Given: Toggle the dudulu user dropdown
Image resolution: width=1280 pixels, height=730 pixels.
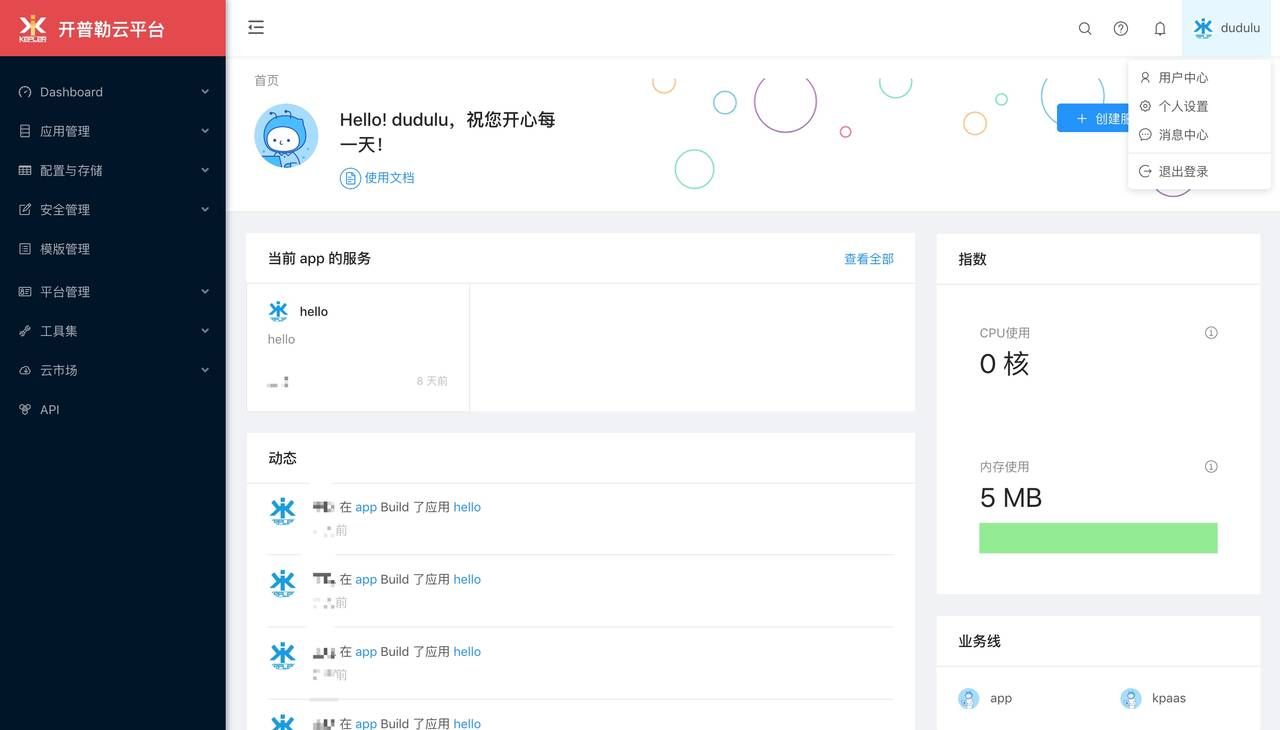Looking at the screenshot, I should click(1226, 28).
